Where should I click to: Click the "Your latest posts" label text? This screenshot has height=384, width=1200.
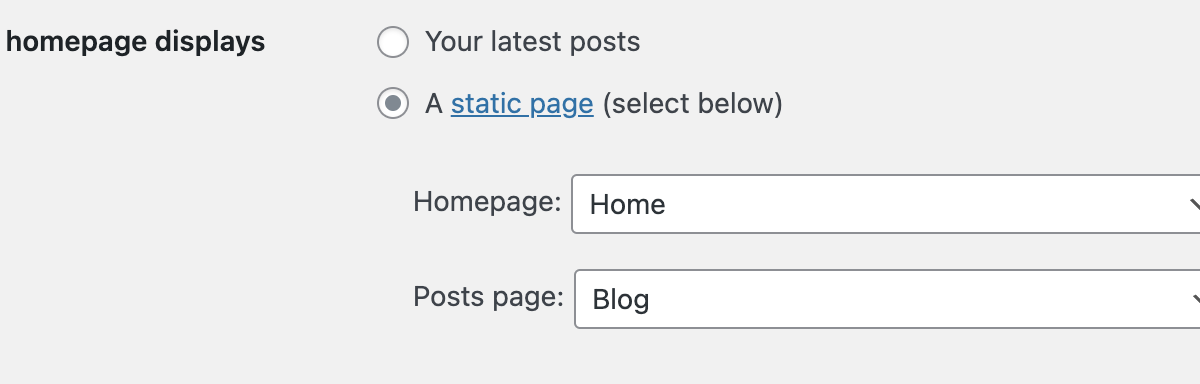pos(532,42)
